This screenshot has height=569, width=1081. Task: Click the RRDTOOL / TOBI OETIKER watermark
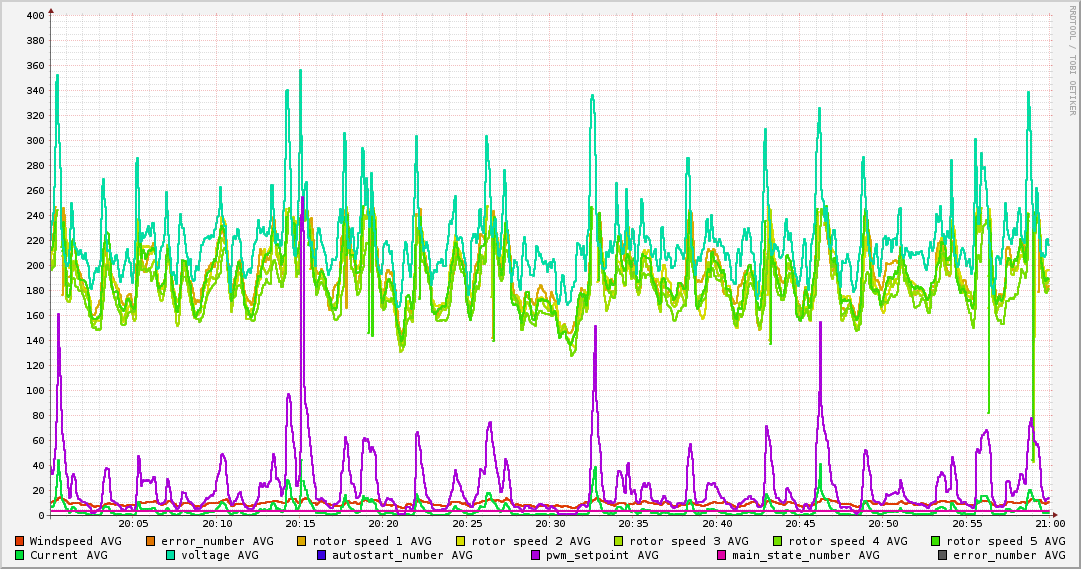tap(1071, 60)
